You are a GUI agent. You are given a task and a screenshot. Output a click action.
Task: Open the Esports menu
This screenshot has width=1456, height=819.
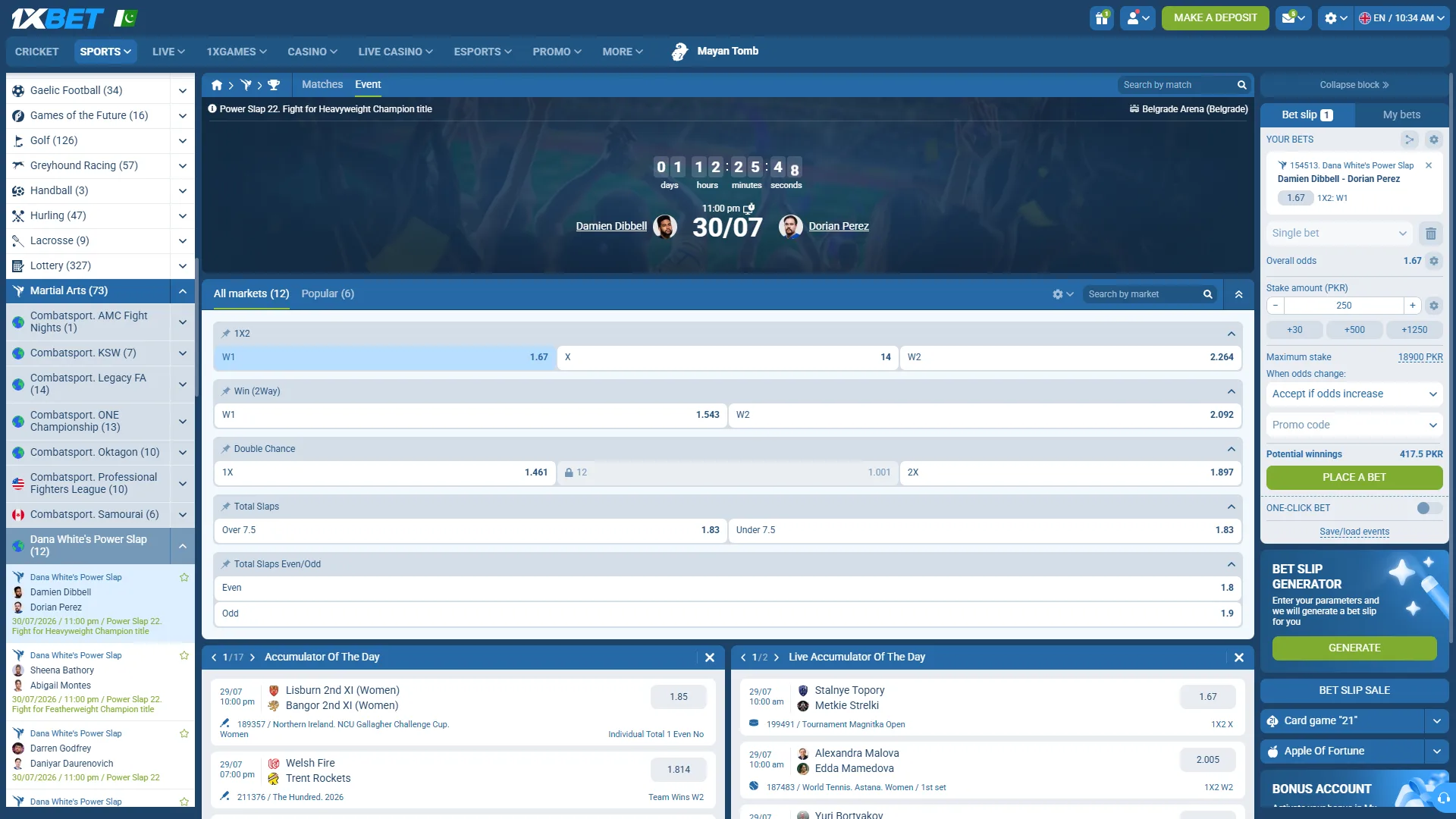482,52
